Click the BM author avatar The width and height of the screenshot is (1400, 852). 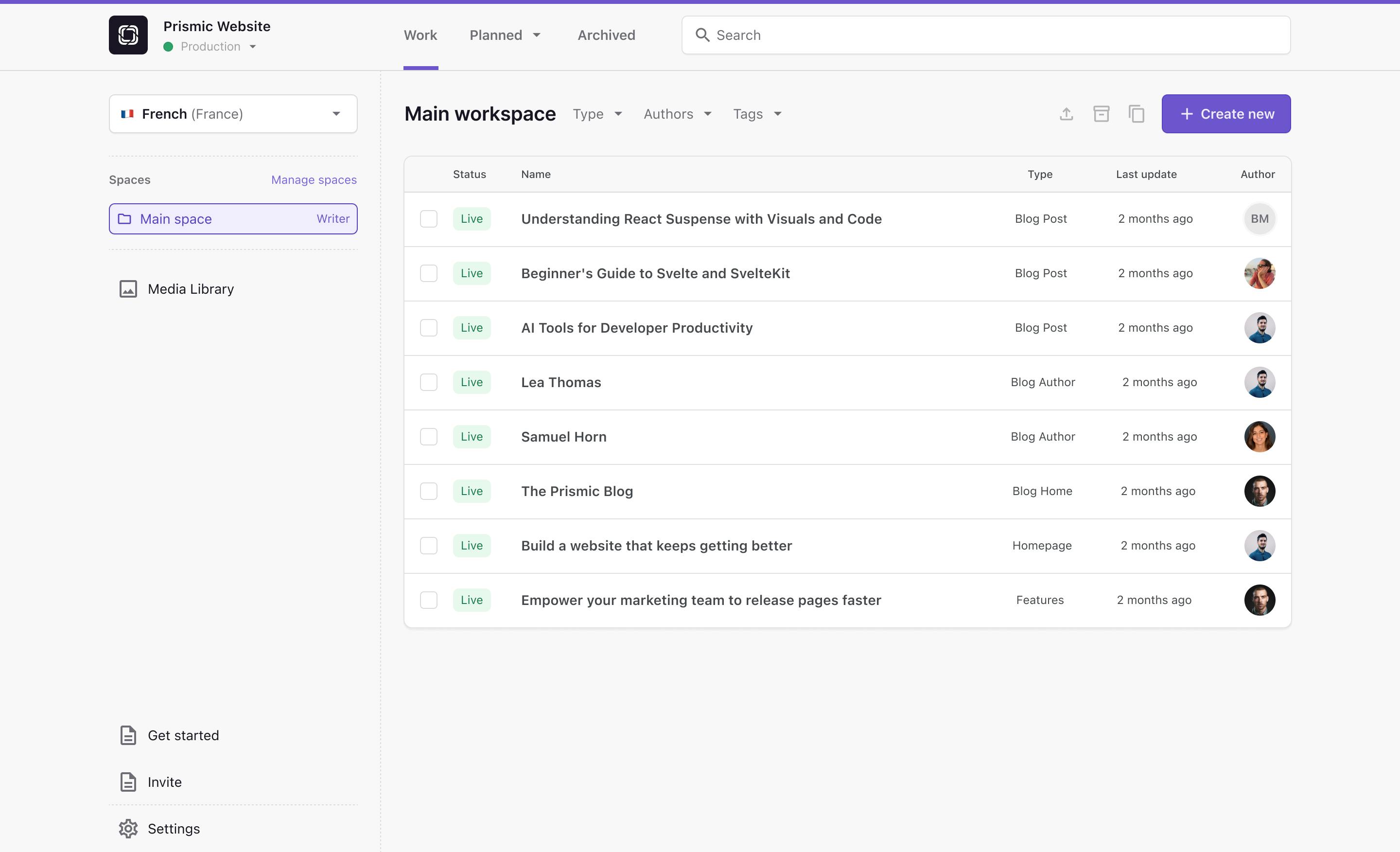[x=1259, y=219]
